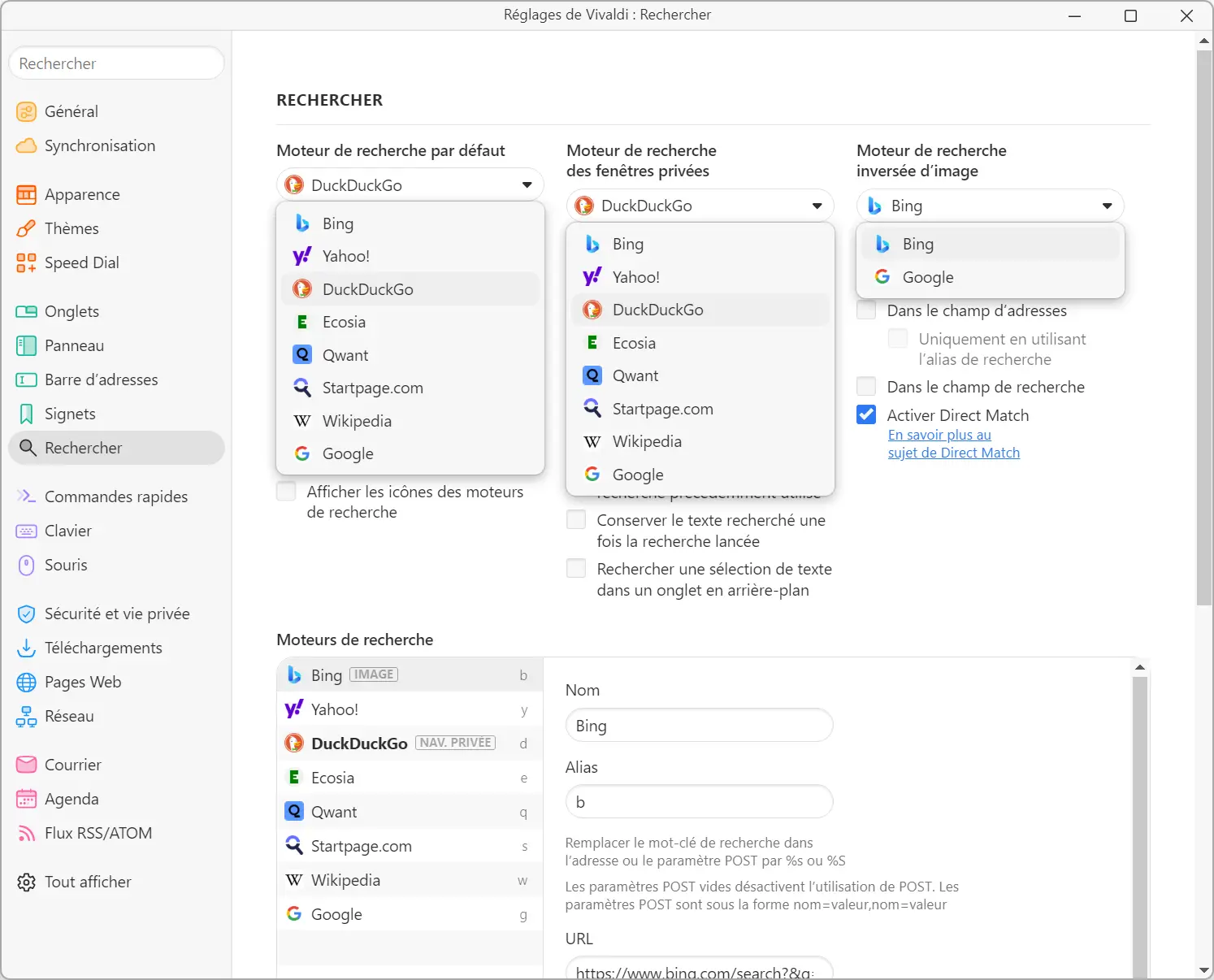Click the Thèmes brush icon

[27, 228]
